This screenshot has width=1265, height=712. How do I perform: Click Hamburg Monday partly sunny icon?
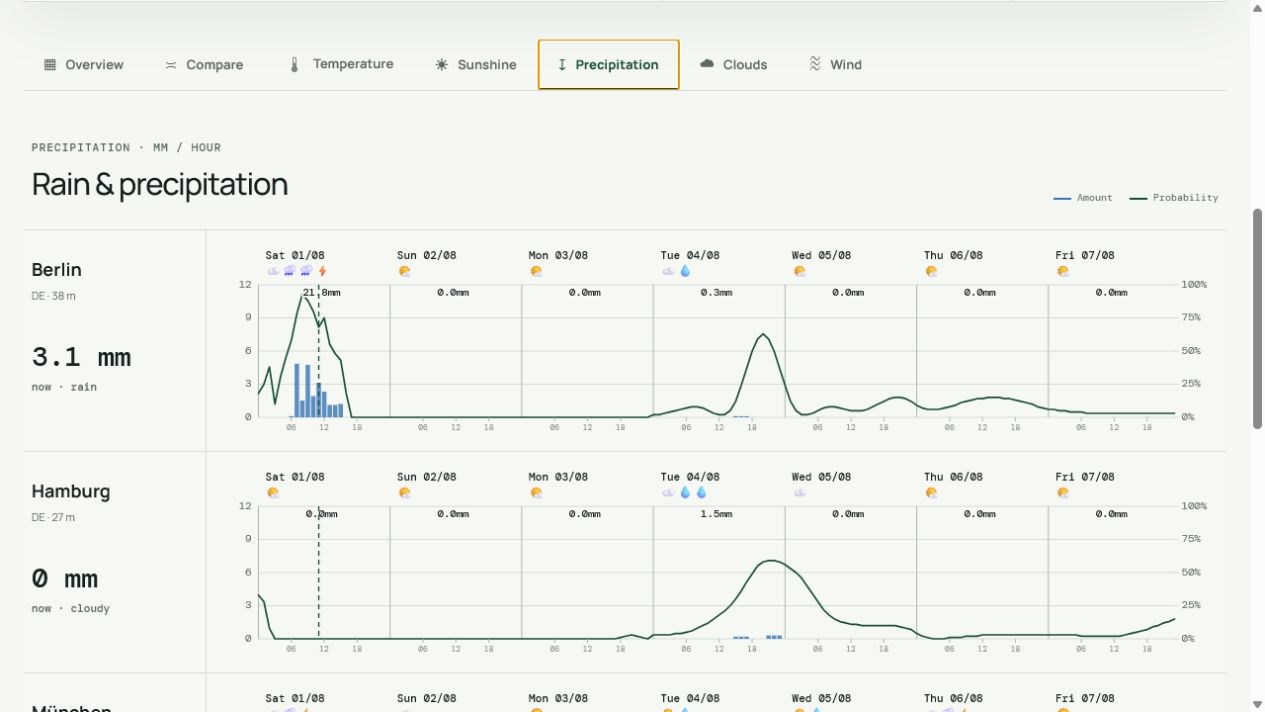(536, 492)
